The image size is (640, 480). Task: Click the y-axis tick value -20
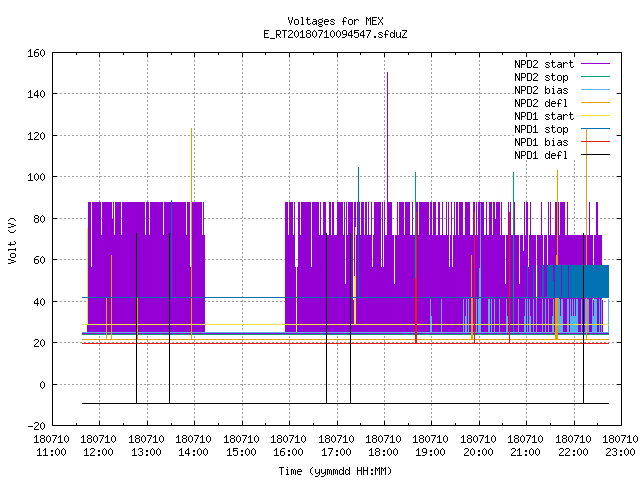[36, 426]
